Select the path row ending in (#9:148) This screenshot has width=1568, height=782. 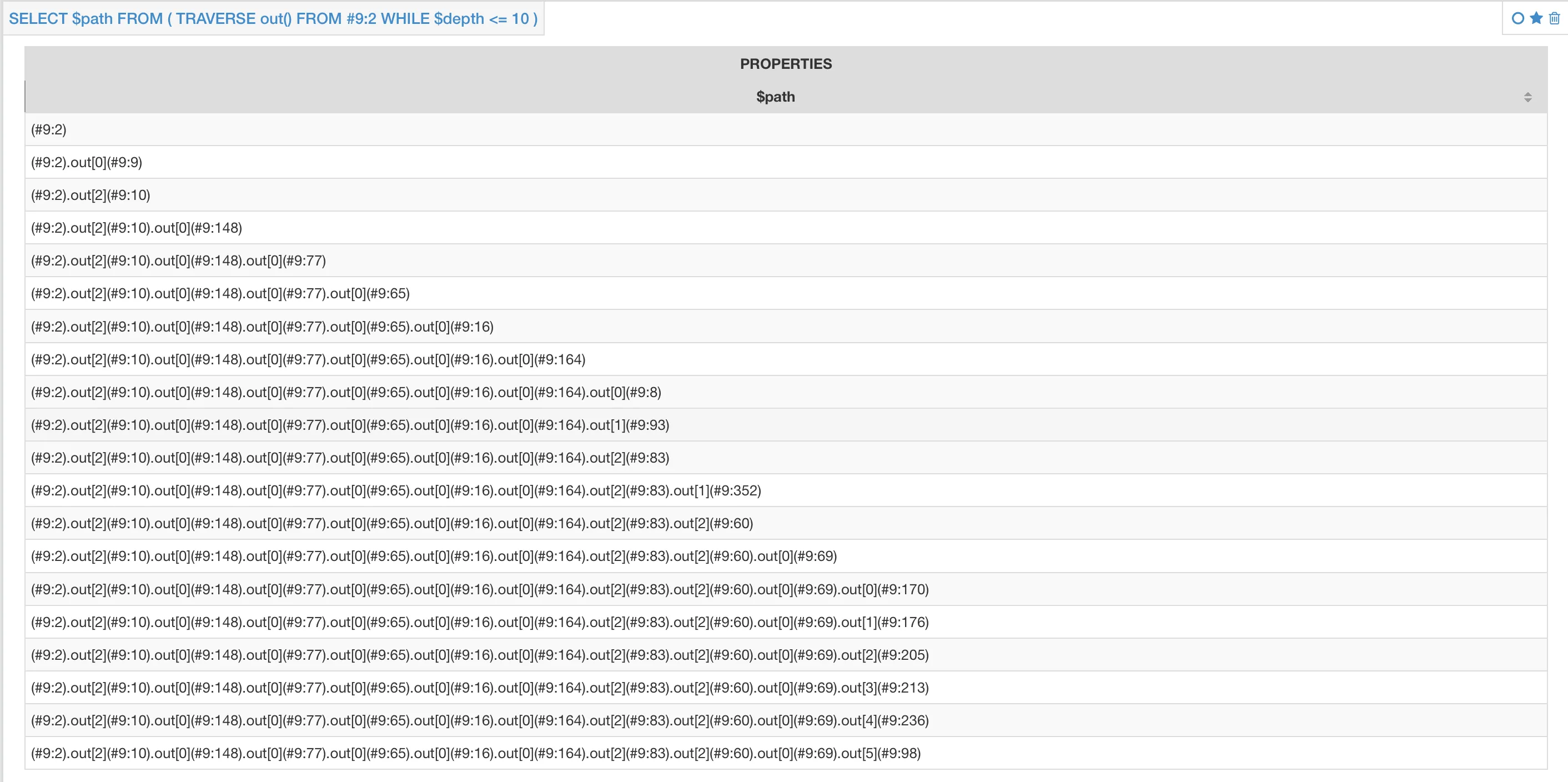[x=137, y=228]
